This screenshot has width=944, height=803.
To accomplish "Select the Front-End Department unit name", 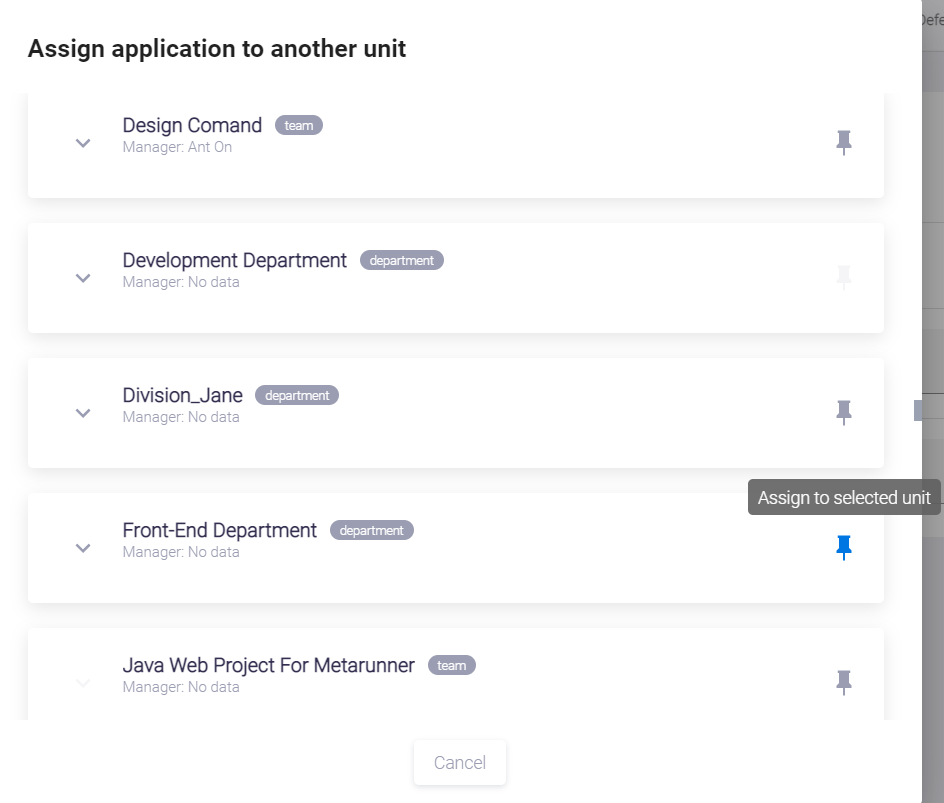I will [219, 531].
